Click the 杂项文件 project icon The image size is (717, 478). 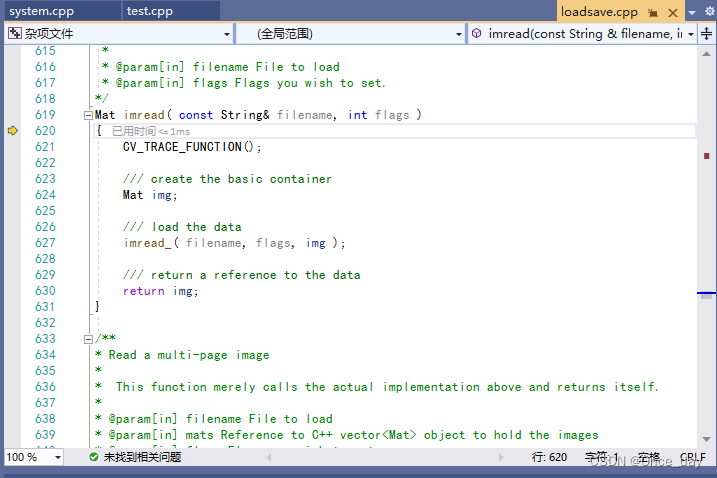pyautogui.click(x=15, y=33)
